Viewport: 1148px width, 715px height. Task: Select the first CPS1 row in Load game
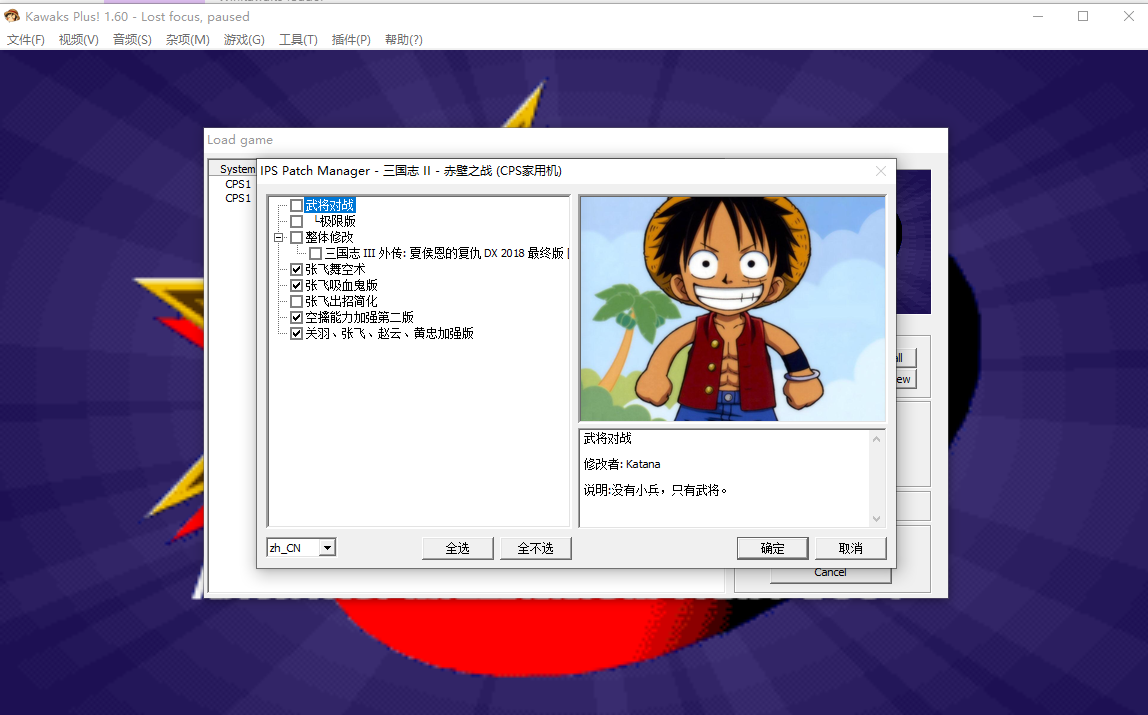pos(238,184)
